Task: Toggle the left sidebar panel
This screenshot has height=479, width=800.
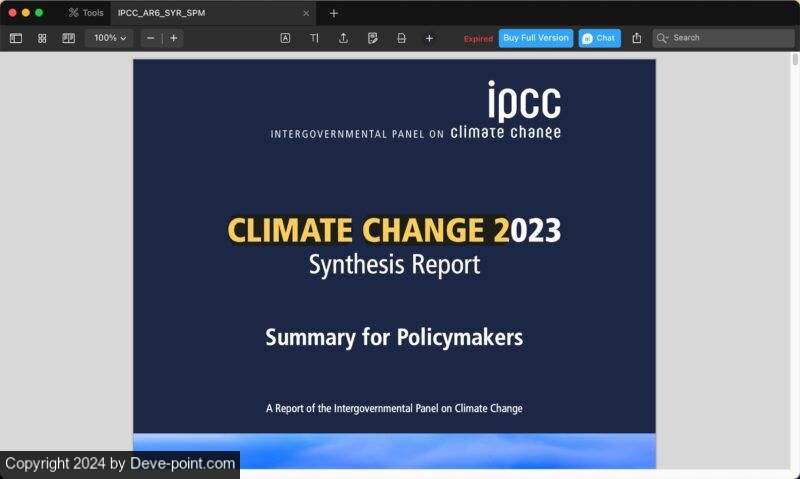Action: [16, 38]
